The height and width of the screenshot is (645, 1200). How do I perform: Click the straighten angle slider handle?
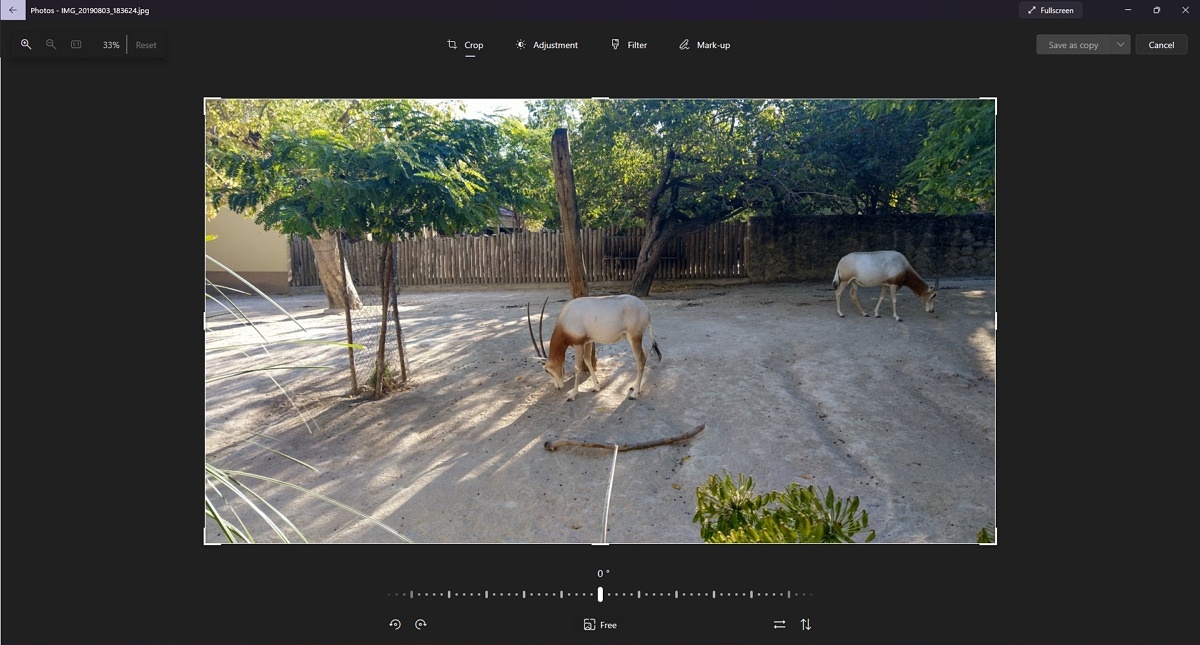pyautogui.click(x=600, y=594)
